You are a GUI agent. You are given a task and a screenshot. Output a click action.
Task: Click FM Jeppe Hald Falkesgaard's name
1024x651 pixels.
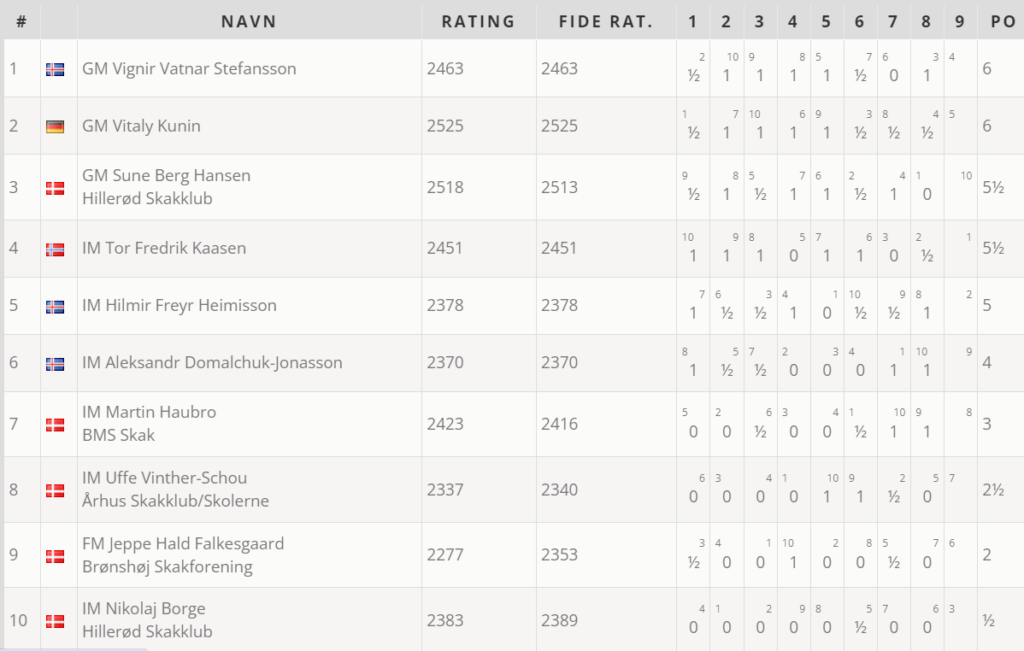click(183, 544)
